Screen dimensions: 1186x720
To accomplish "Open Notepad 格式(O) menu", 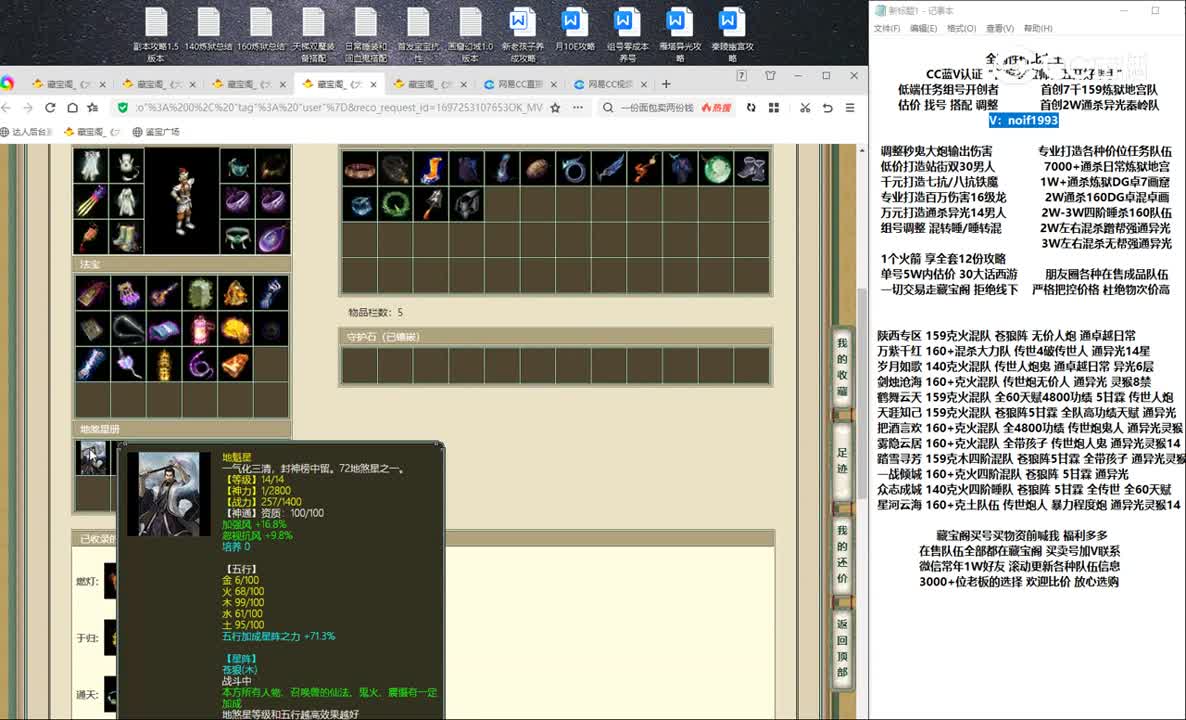I will click(961, 29).
